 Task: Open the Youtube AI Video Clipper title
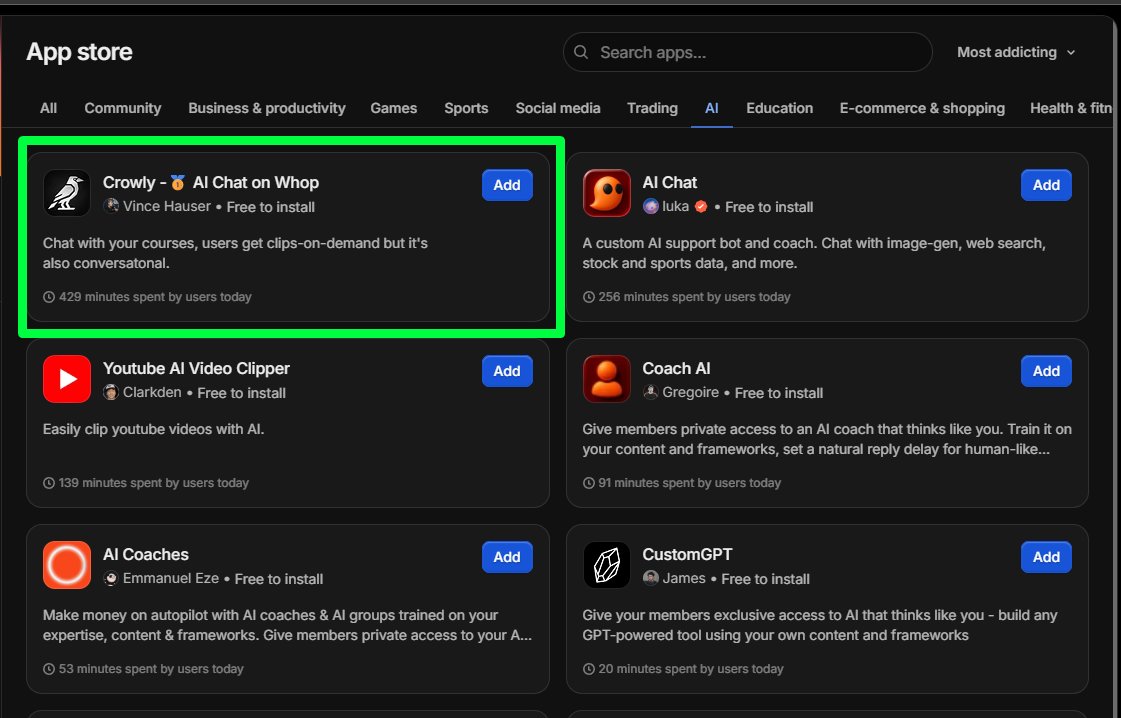tap(197, 368)
